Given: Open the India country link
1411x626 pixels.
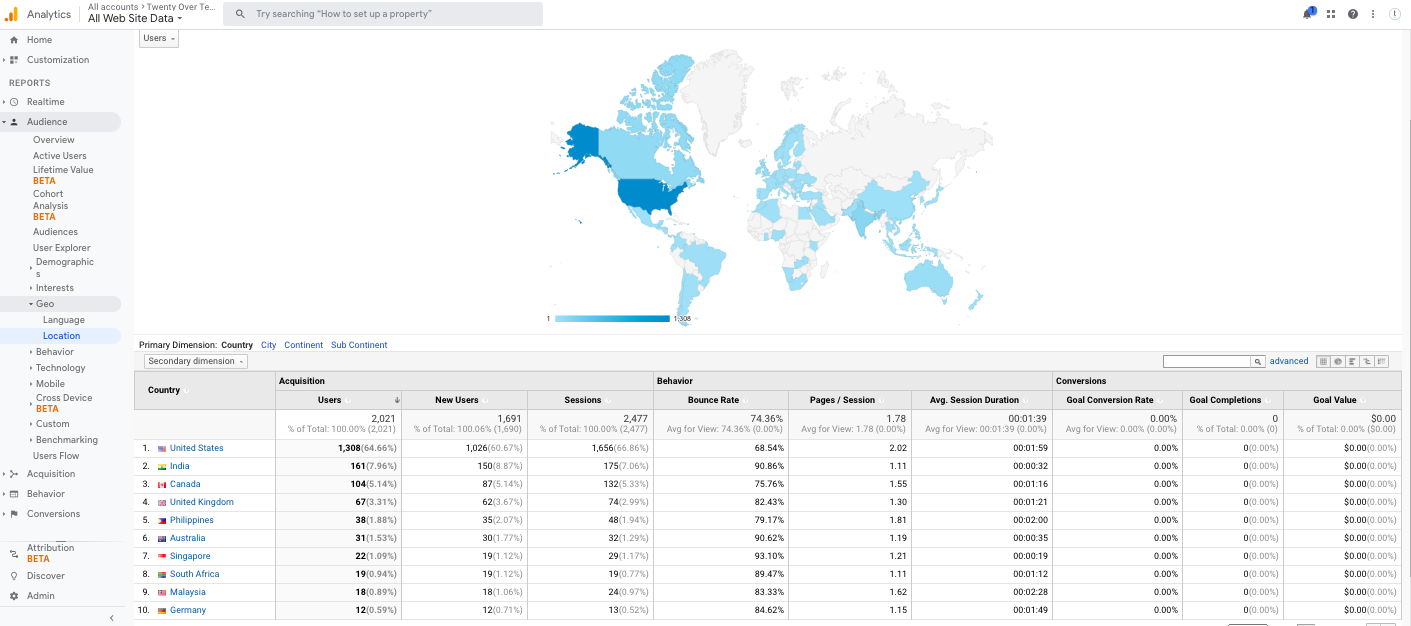Looking at the screenshot, I should [x=179, y=466].
